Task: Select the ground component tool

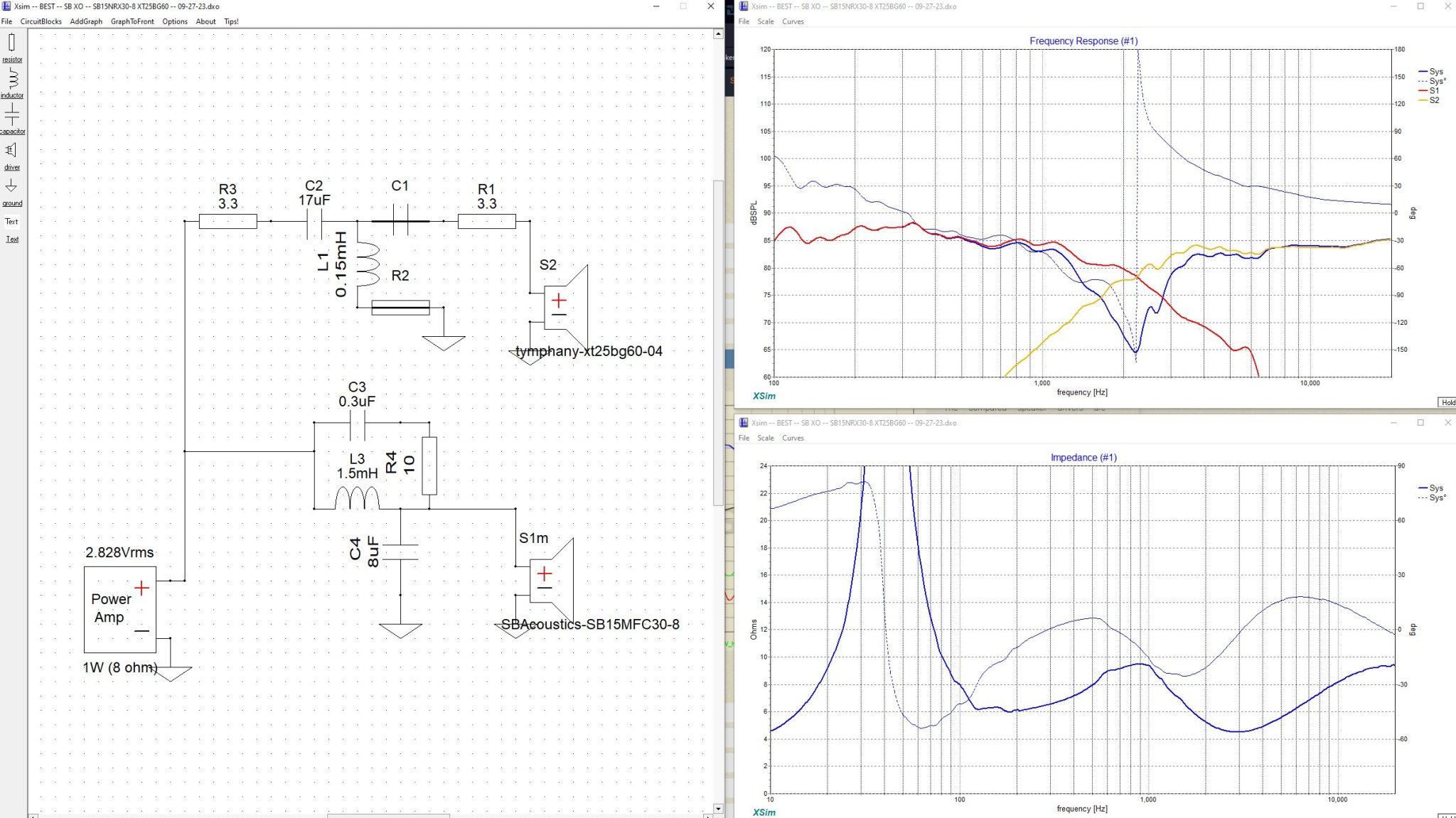Action: 12,191
